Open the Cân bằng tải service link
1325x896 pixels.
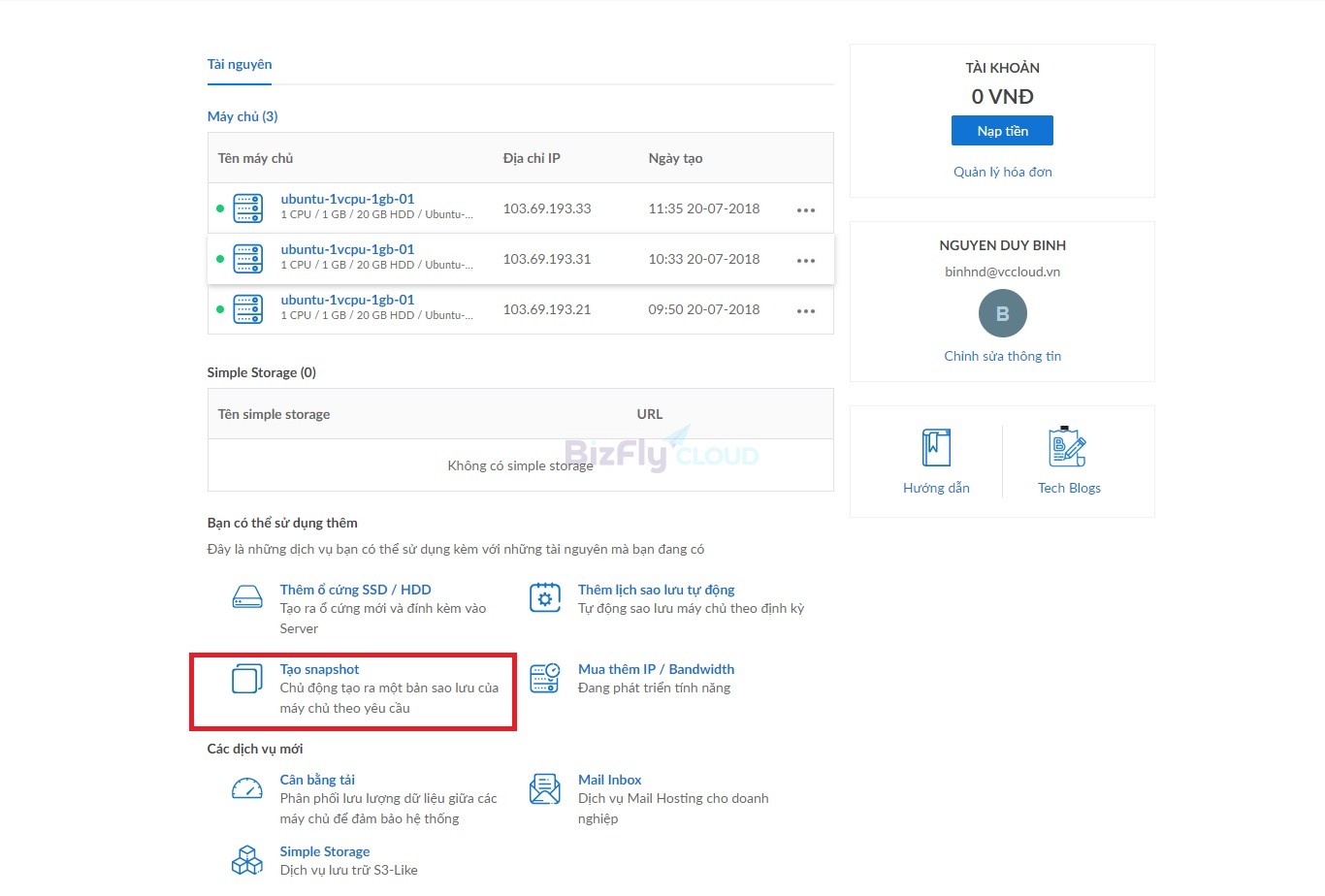click(317, 780)
